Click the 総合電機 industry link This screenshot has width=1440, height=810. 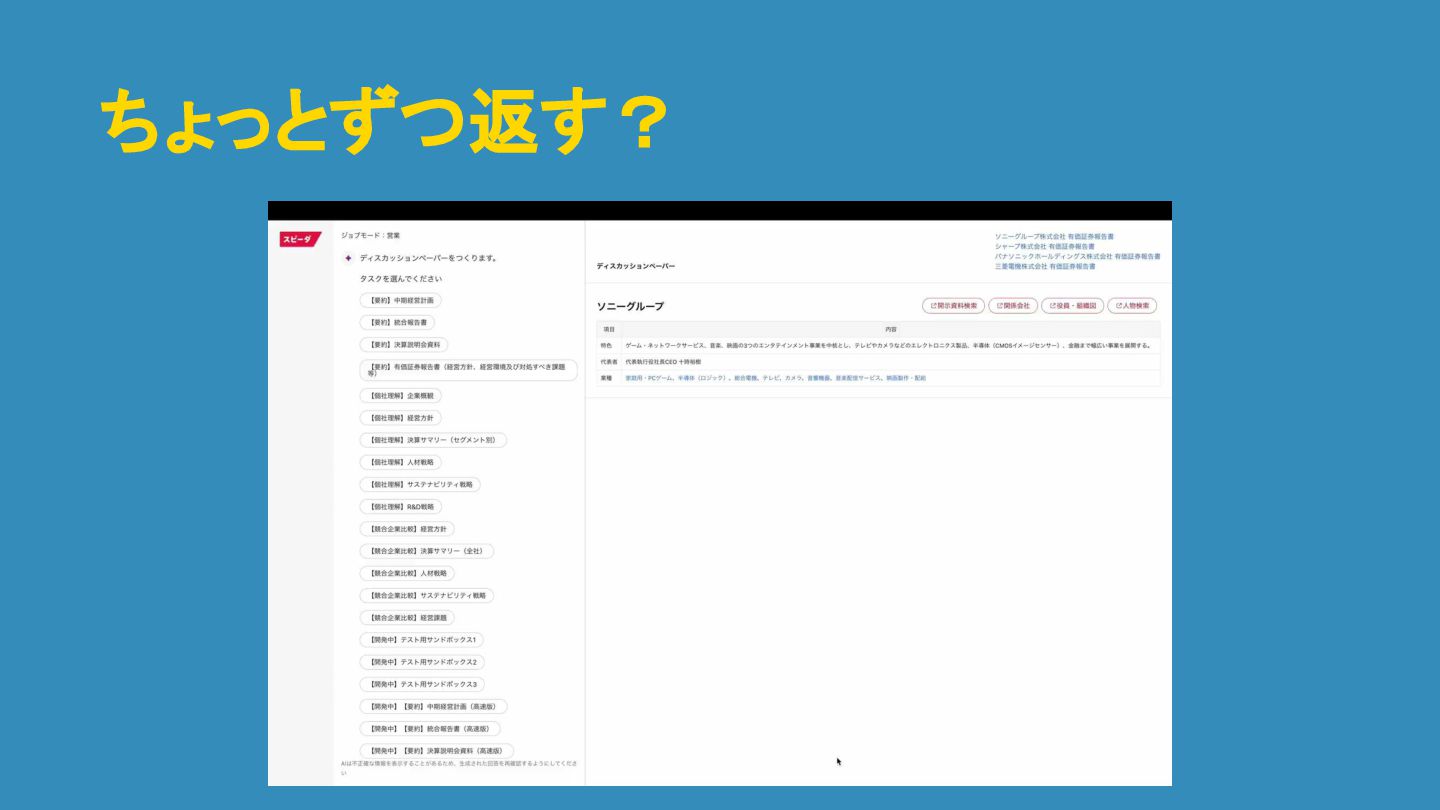tap(745, 378)
